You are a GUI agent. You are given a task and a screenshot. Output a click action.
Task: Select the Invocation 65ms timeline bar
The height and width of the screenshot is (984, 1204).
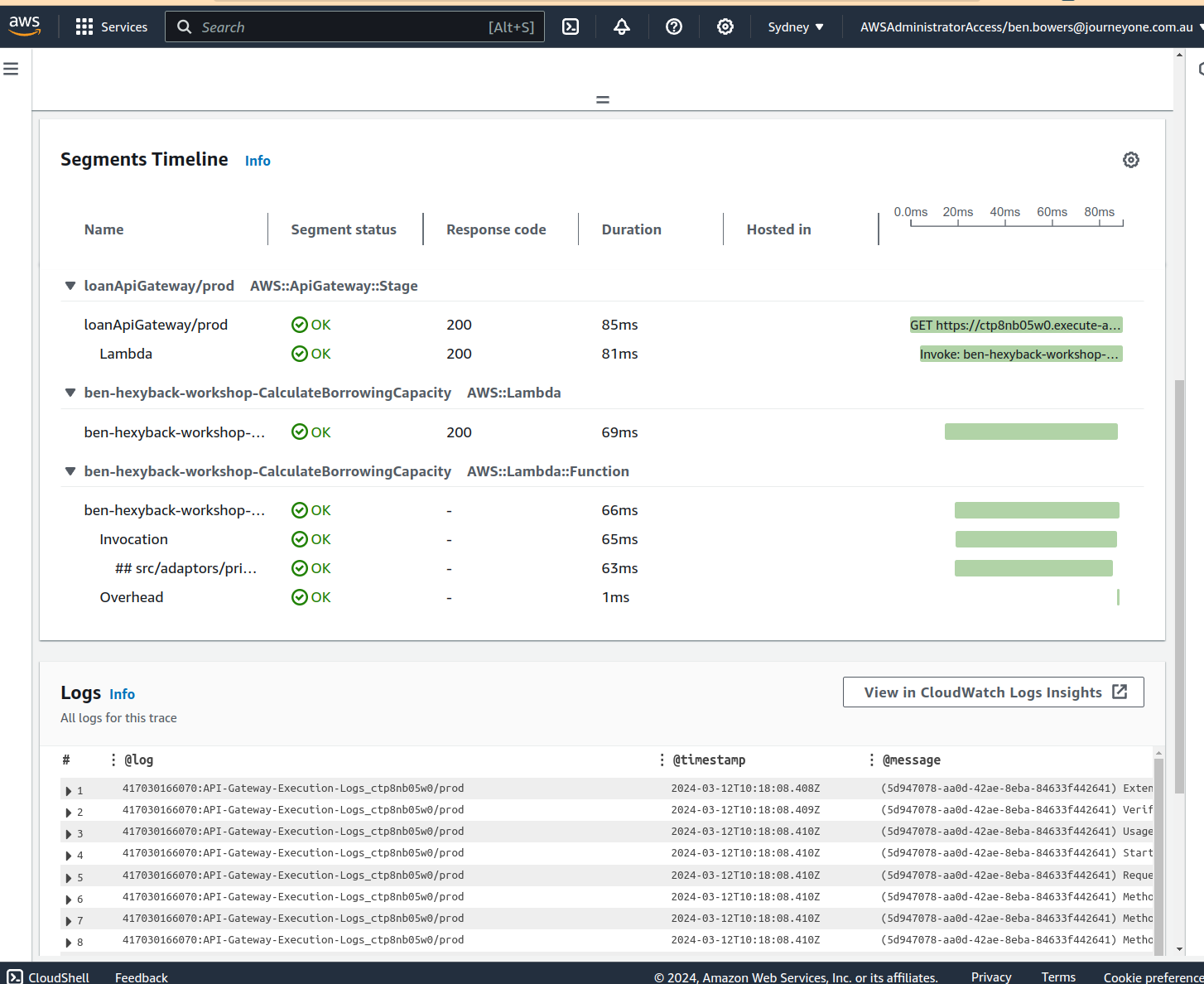1036,539
